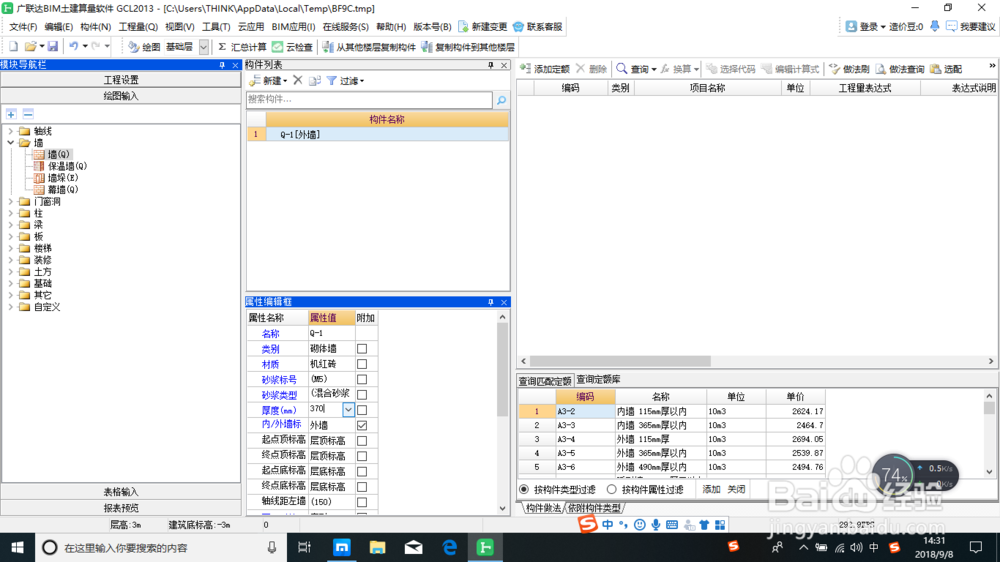Viewport: 1000px width, 562px height.
Task: Click the 登录 login icon
Action: (x=851, y=27)
